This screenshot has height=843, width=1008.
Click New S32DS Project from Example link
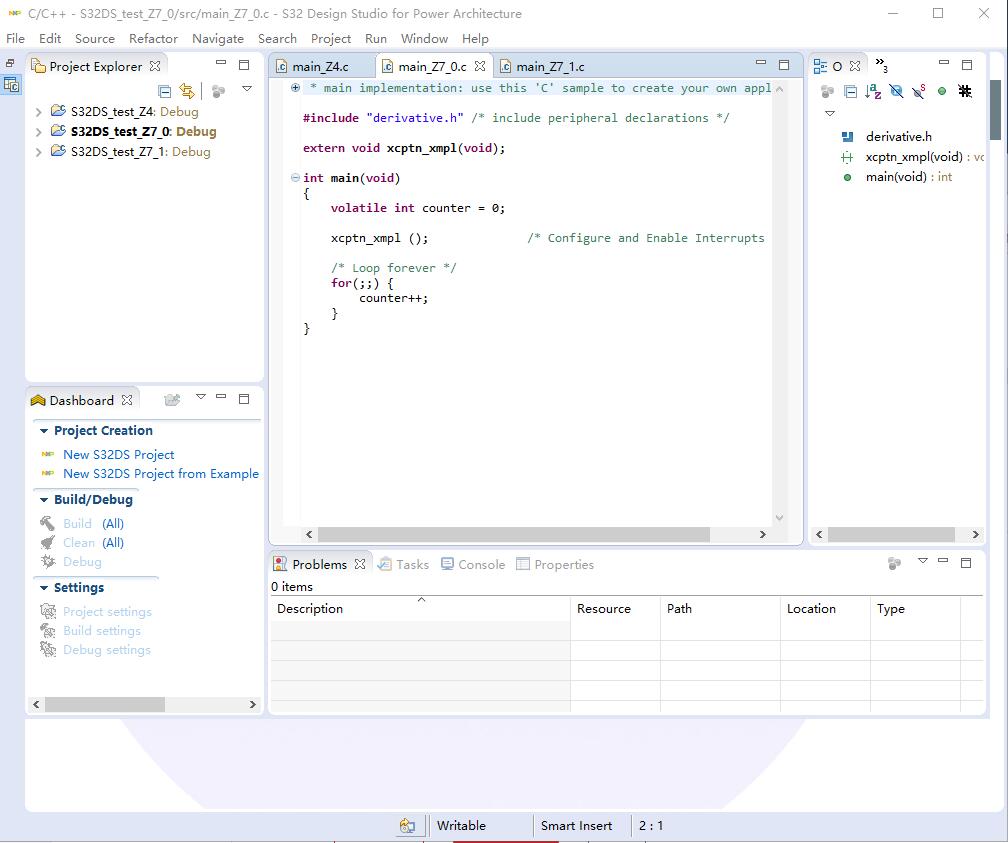[x=161, y=474]
